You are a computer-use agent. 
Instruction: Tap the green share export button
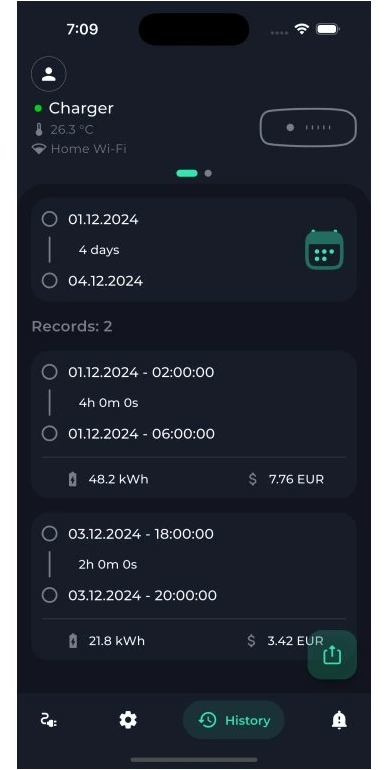[332, 655]
